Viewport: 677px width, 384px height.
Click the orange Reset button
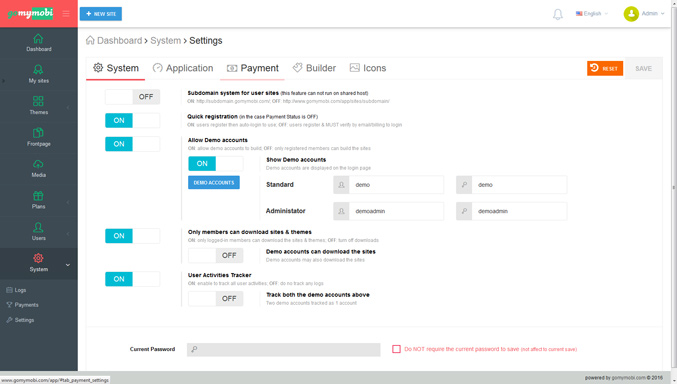pos(605,68)
